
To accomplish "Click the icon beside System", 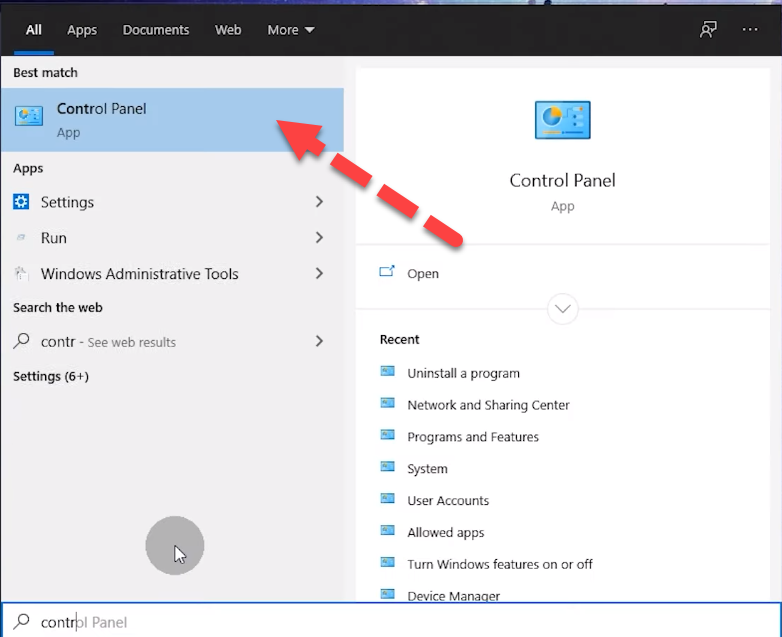I will click(388, 467).
